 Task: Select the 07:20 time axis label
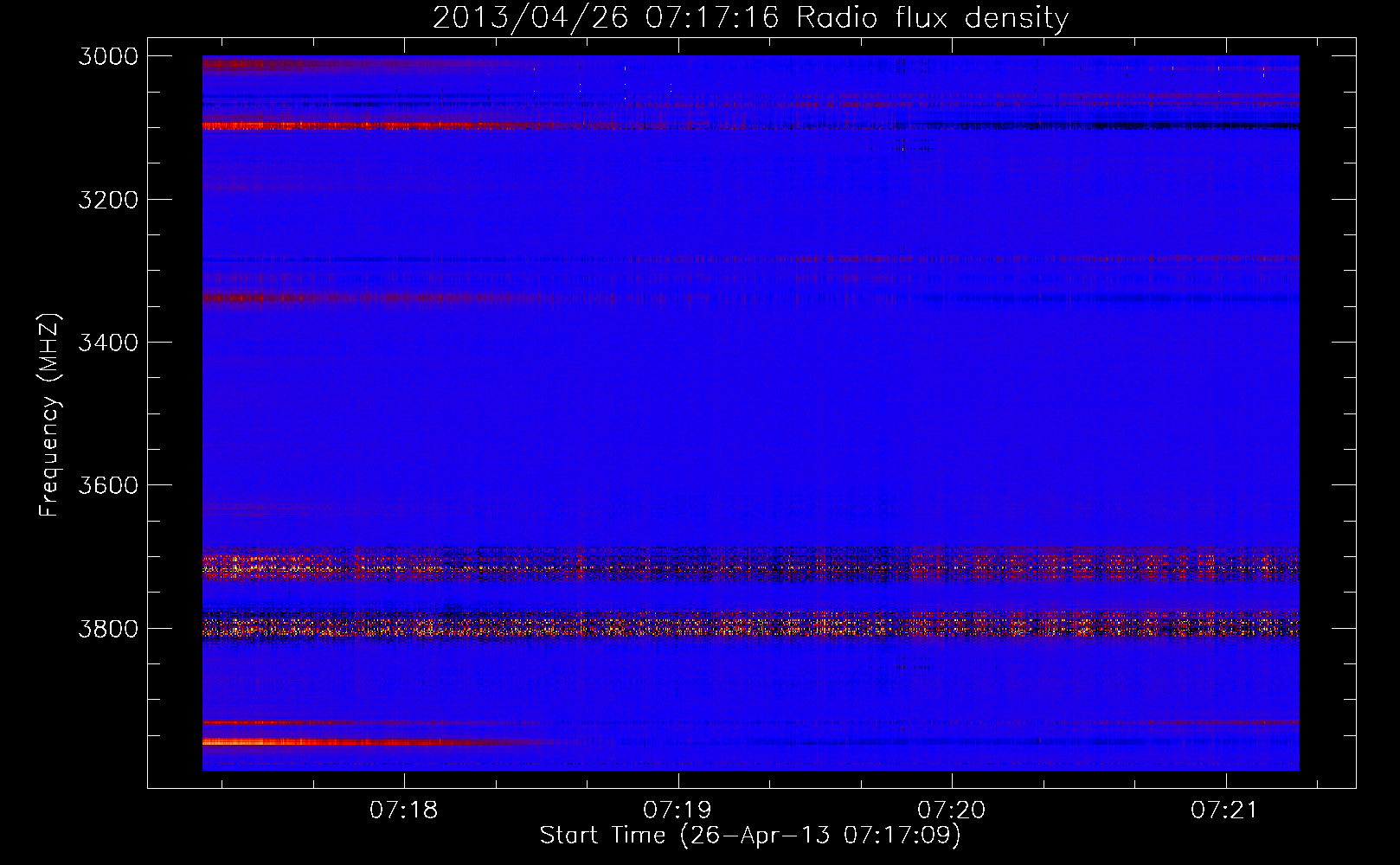(951, 811)
